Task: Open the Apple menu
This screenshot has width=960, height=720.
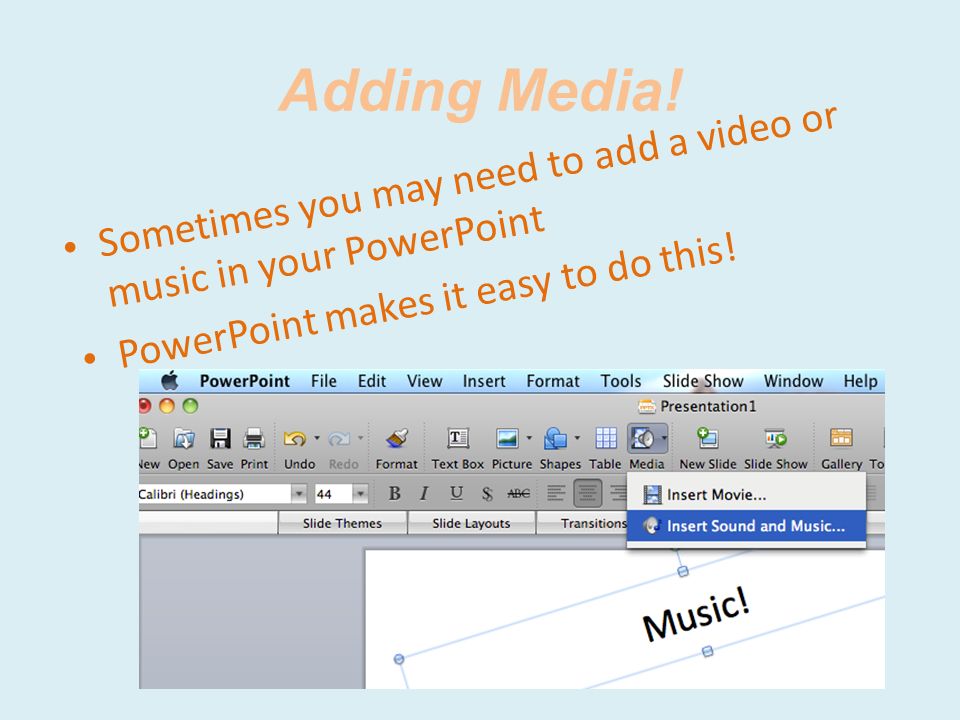Action: click(170, 381)
